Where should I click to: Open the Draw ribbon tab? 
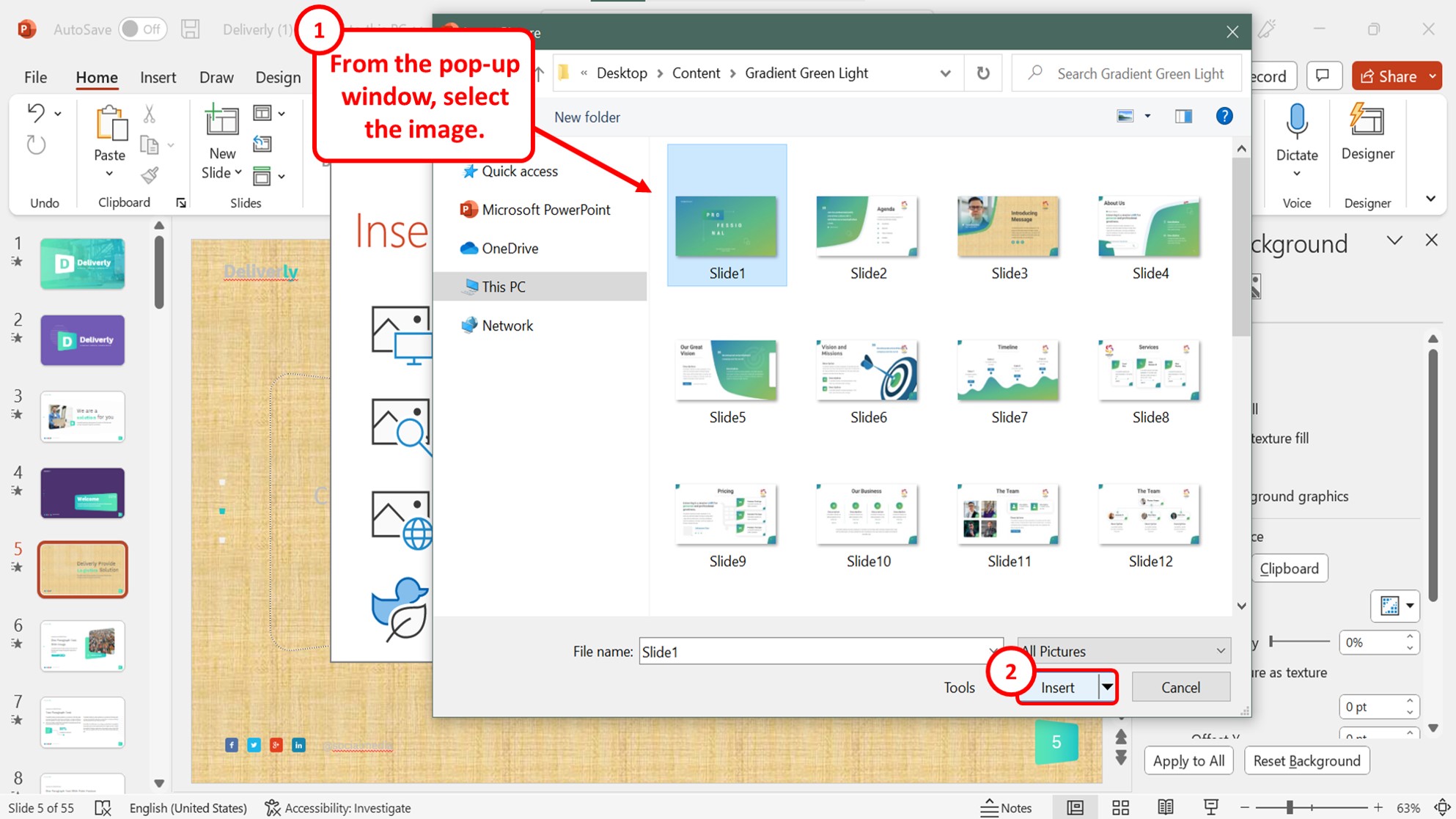click(x=216, y=77)
